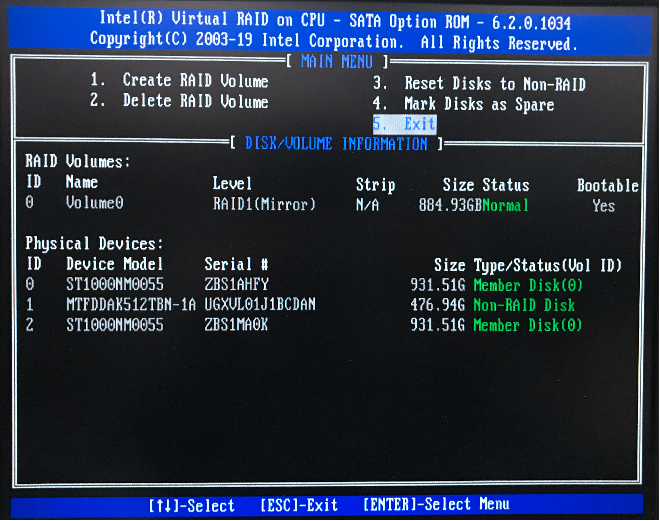This screenshot has height=521, width=660.
Task: Select MTFDDAK512TBN-1A device row
Action: pos(131,305)
